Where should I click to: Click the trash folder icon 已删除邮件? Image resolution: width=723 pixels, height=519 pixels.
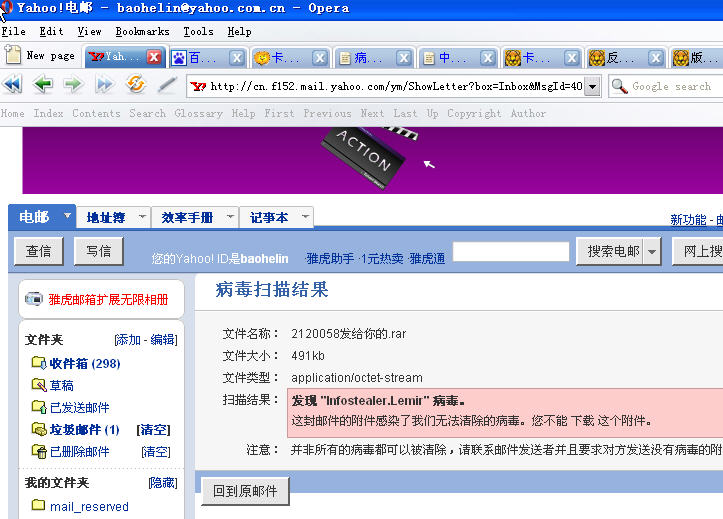tap(39, 451)
